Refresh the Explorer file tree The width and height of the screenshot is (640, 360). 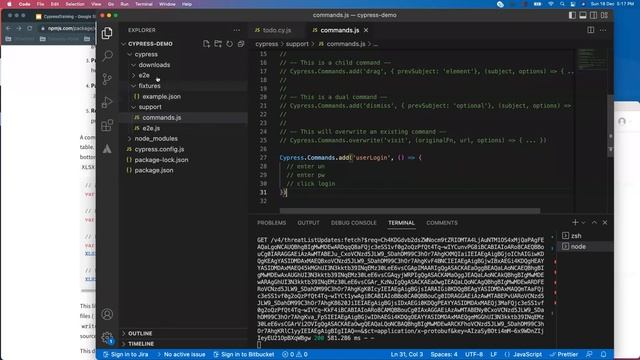click(229, 44)
